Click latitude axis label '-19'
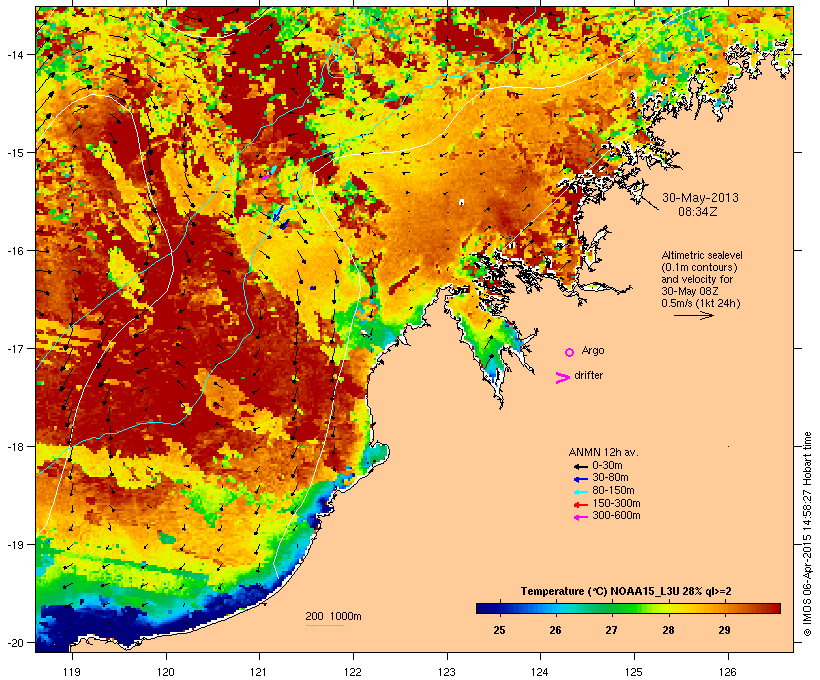Viewport: 820px width, 680px height. 14,545
